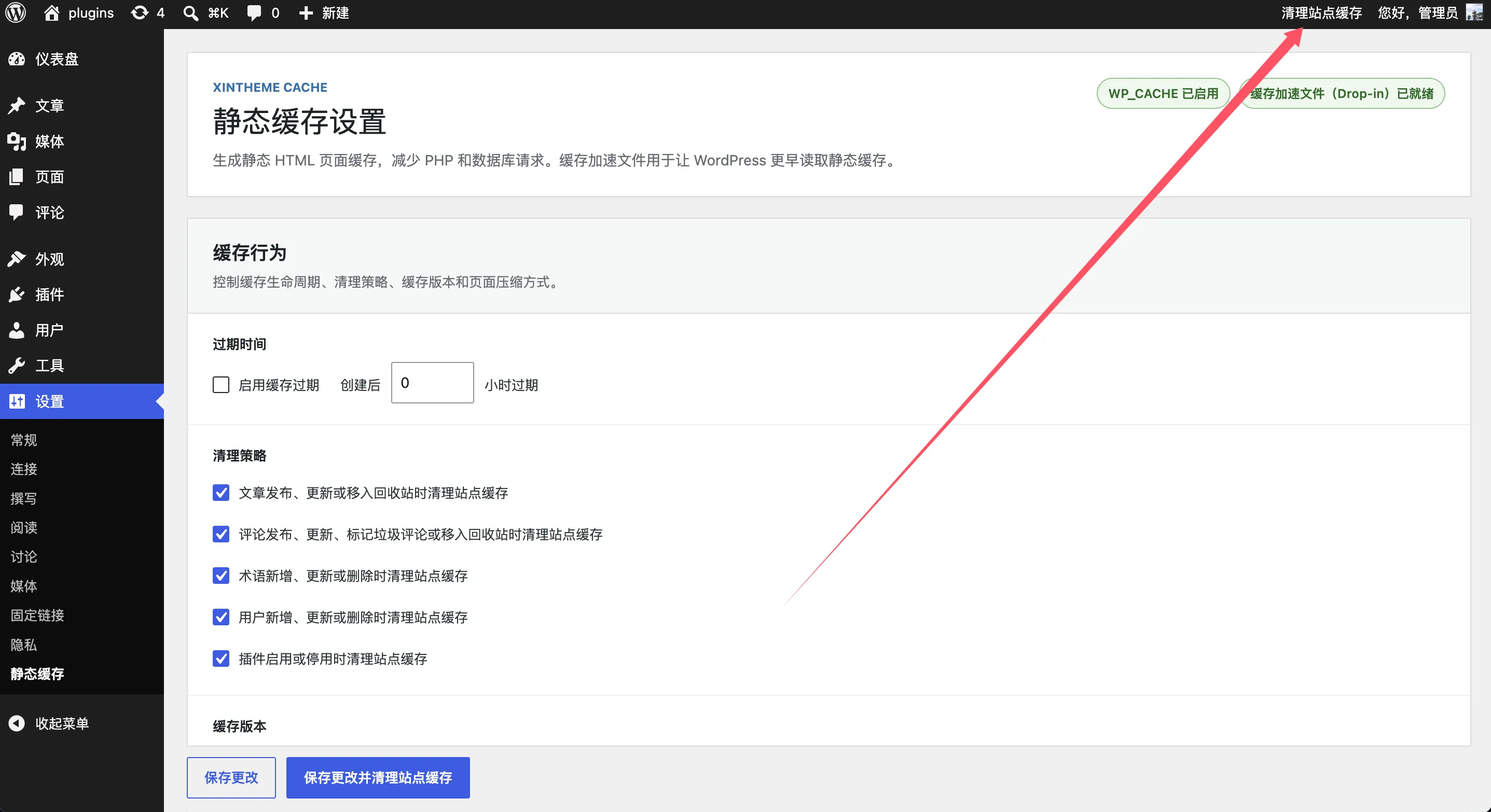Open the comments bubble icon in admin bar
Image resolution: width=1491 pixels, height=812 pixels.
tap(254, 13)
